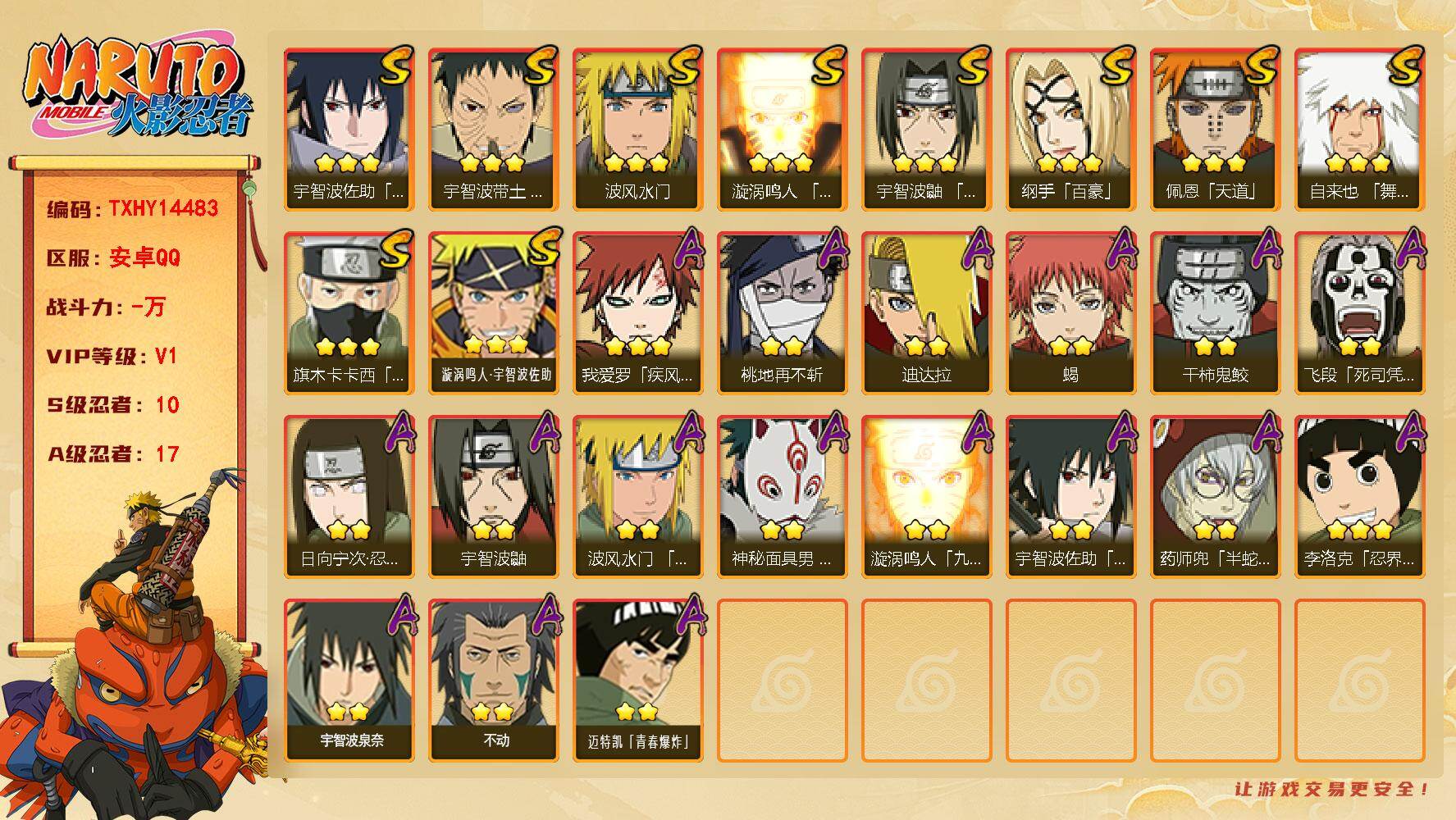Select the 迈特凯「青春爆炸」 card
This screenshot has height=820, width=1456.
tap(637, 680)
